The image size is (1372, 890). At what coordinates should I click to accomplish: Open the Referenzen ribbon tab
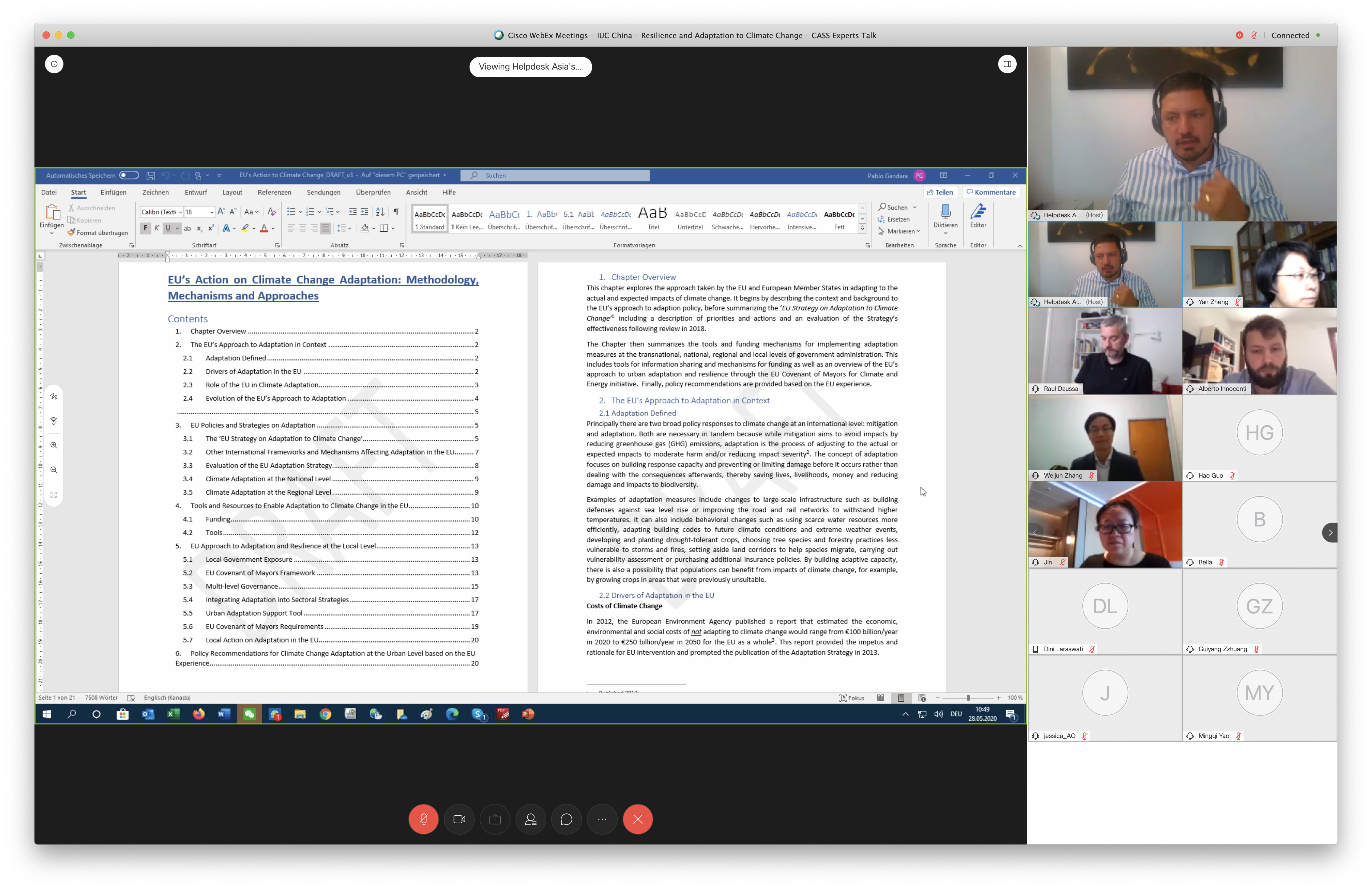click(x=274, y=192)
